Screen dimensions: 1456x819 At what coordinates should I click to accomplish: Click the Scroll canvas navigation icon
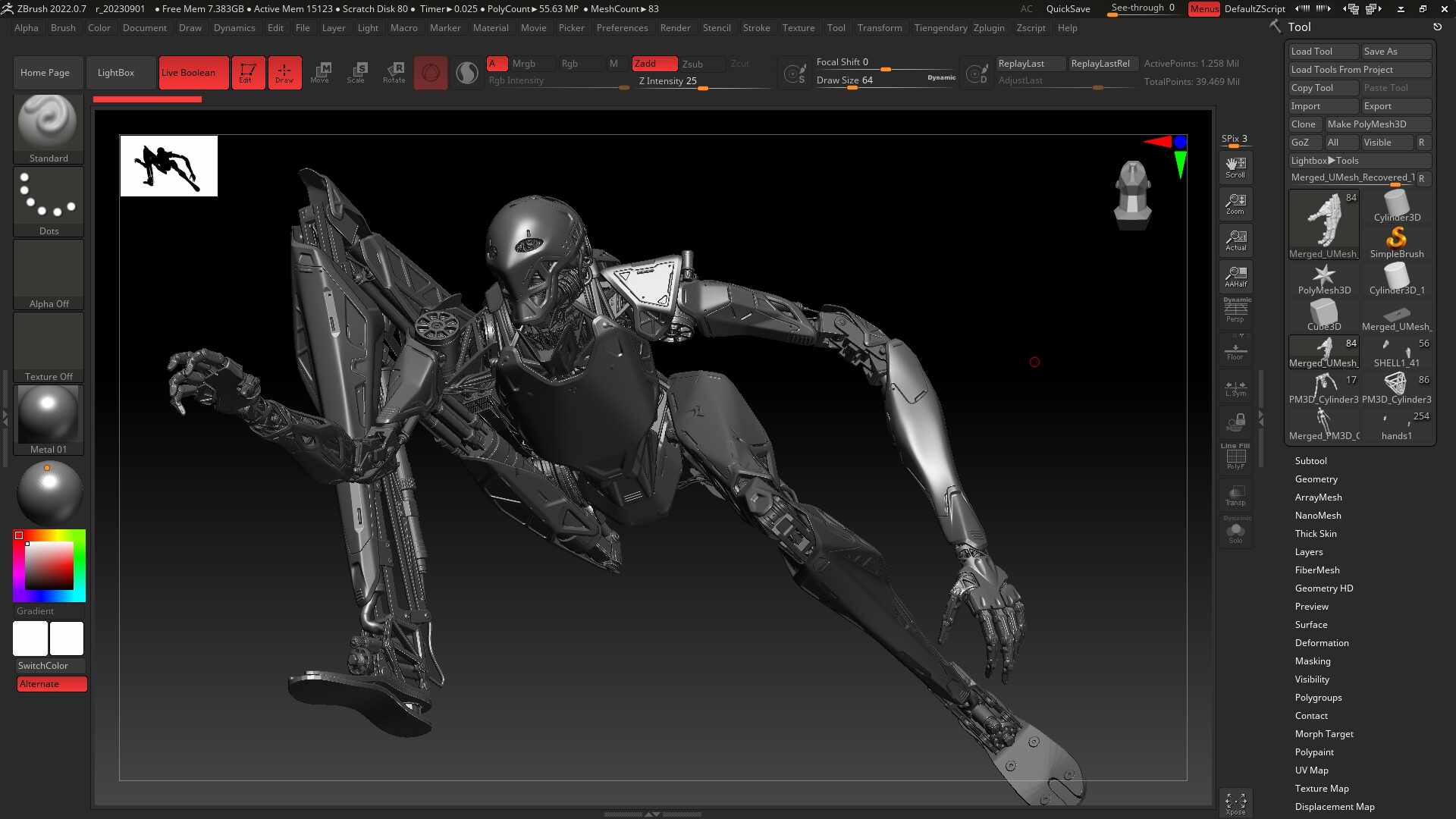click(1235, 168)
